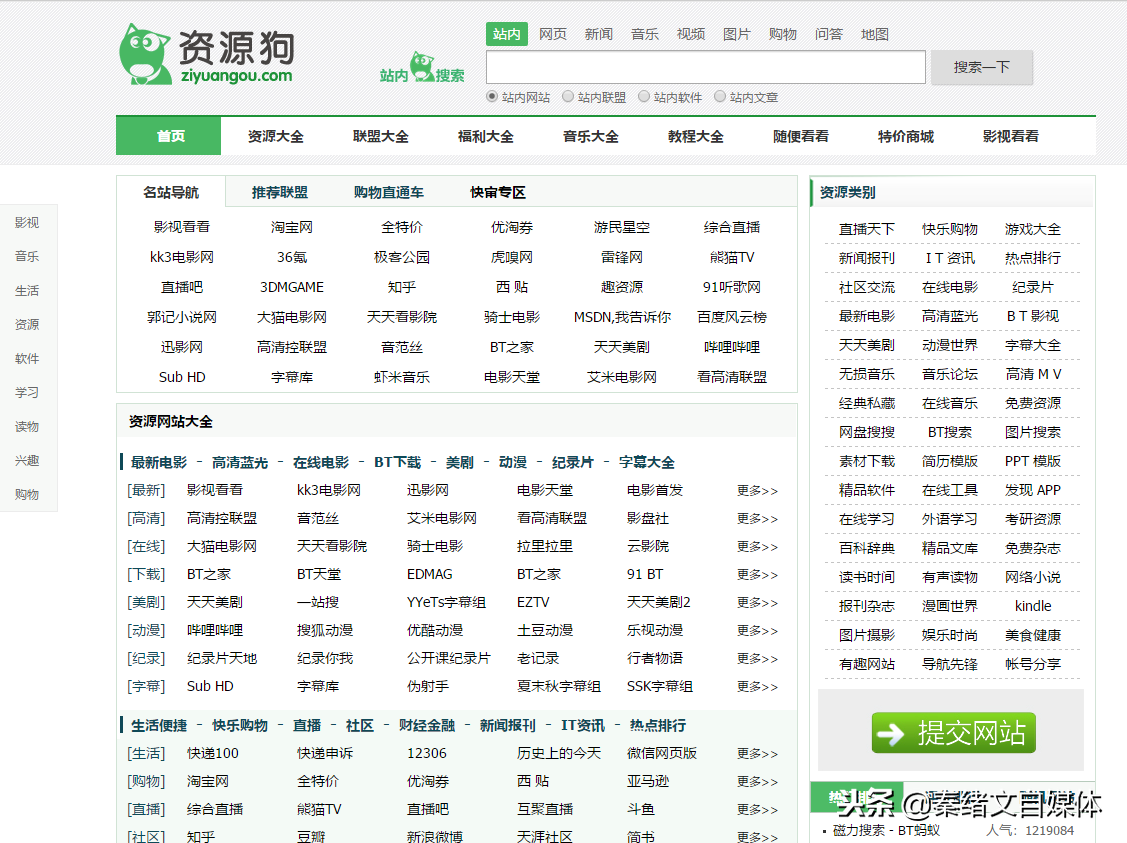This screenshot has height=843, width=1127.
Task: Open the 特价商城 menu item
Action: click(905, 136)
